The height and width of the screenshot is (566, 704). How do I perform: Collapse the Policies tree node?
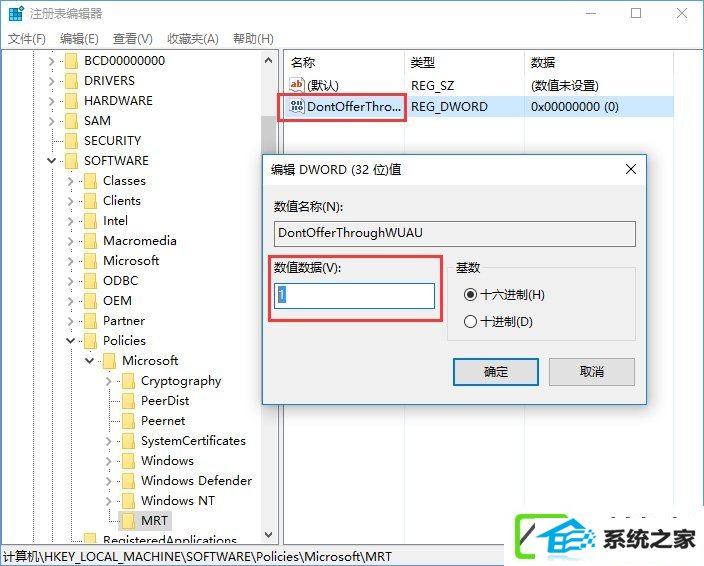tap(70, 341)
